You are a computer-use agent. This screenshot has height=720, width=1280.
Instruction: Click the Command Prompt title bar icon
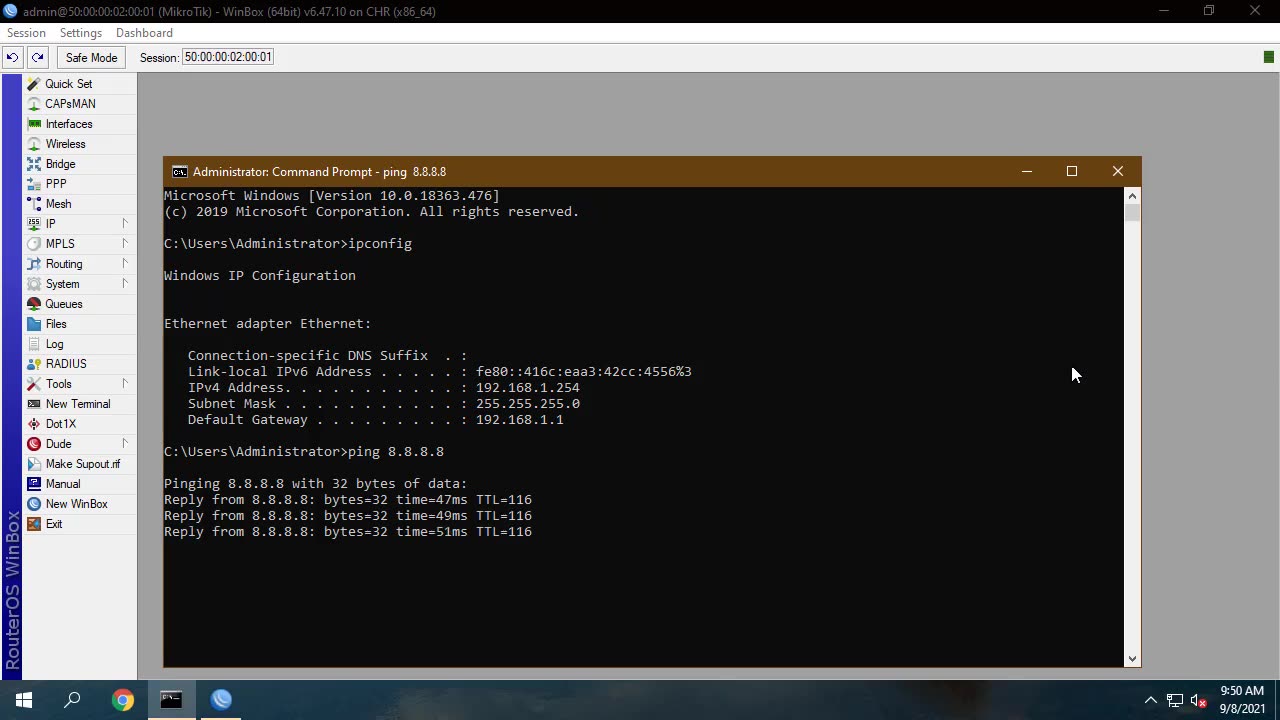179,172
